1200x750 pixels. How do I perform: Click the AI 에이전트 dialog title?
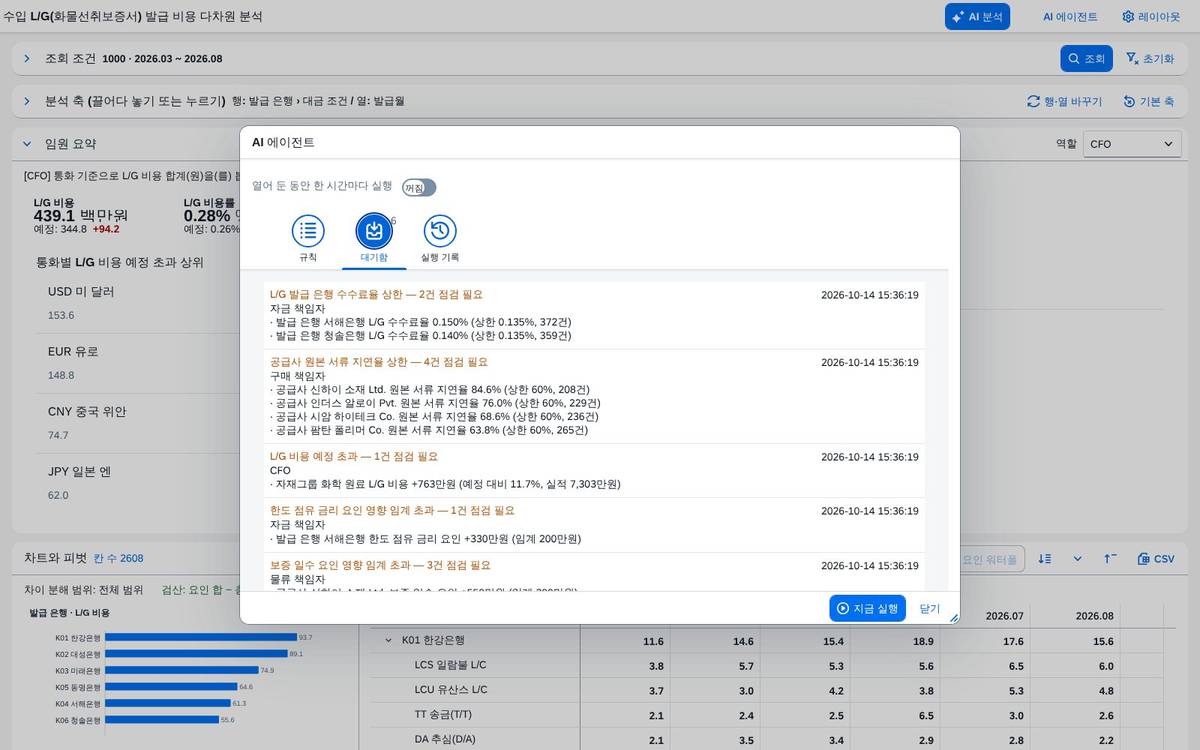point(283,142)
